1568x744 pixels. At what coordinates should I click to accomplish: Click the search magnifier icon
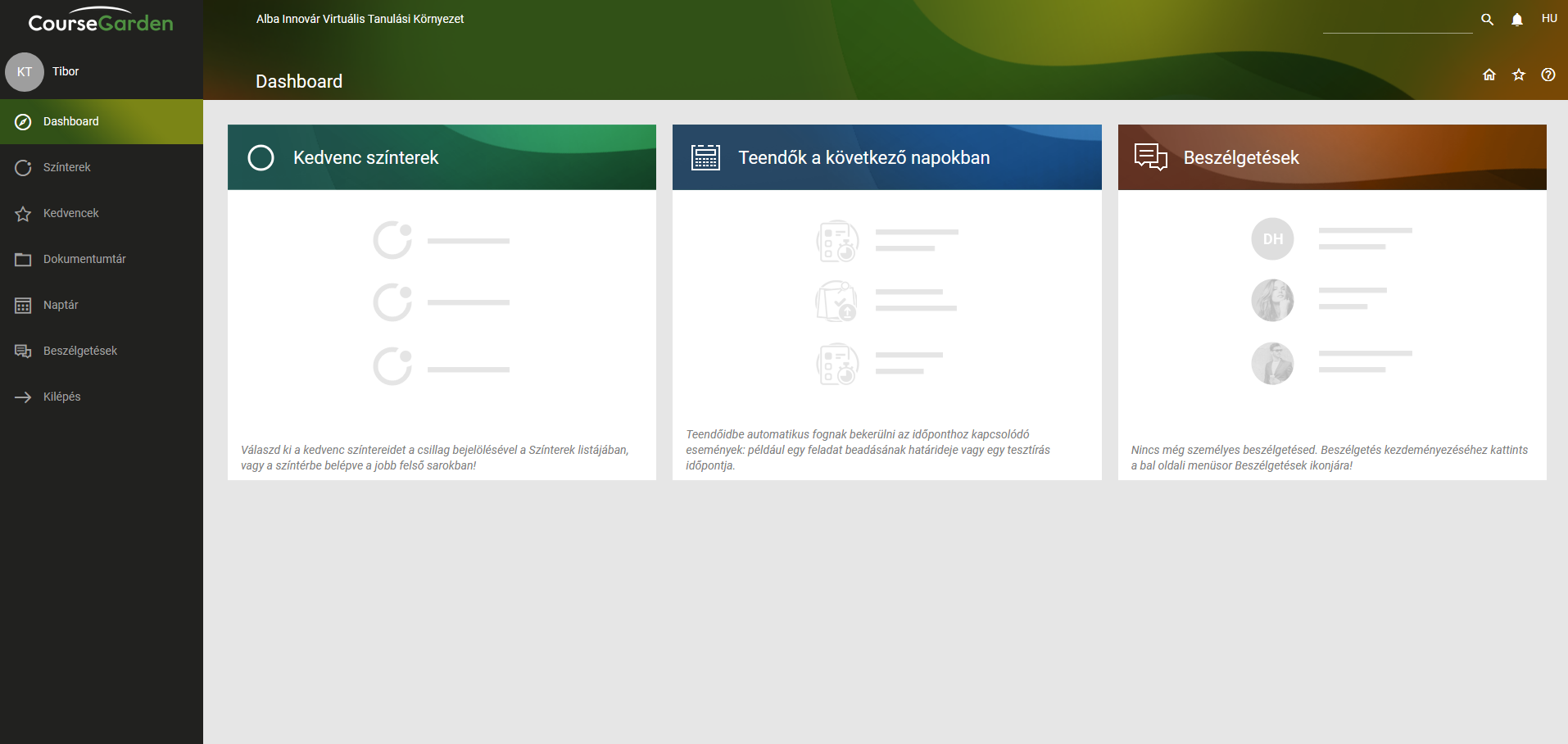(1487, 20)
